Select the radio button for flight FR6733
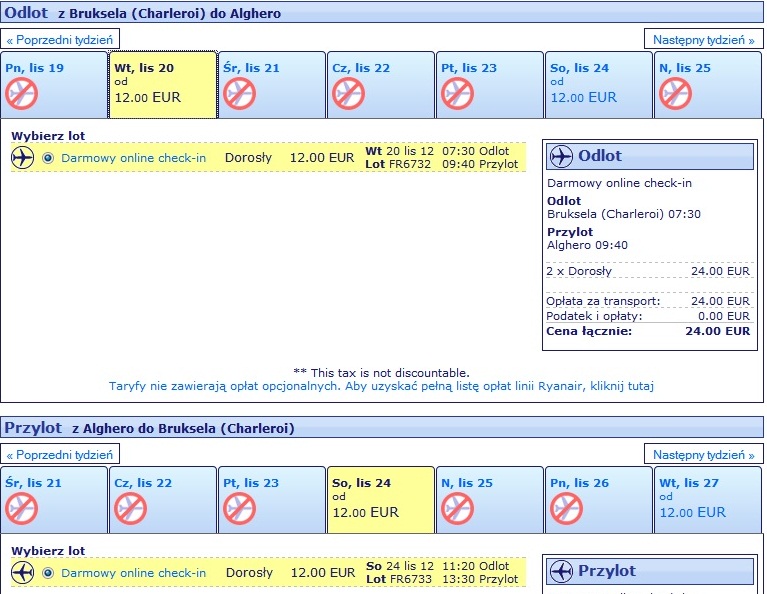 click(48, 573)
